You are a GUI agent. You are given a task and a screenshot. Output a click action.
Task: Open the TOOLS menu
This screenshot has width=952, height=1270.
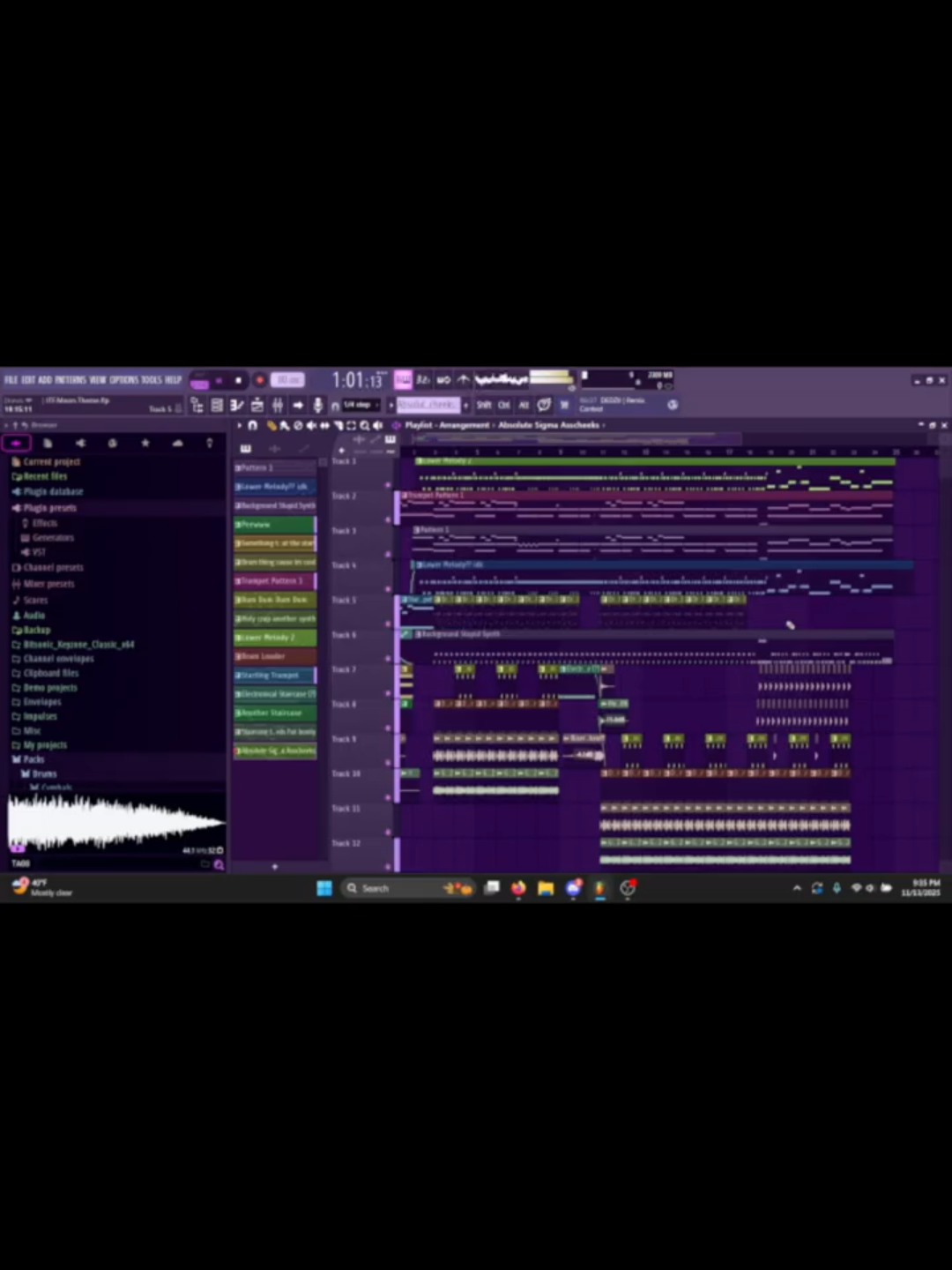(x=152, y=380)
